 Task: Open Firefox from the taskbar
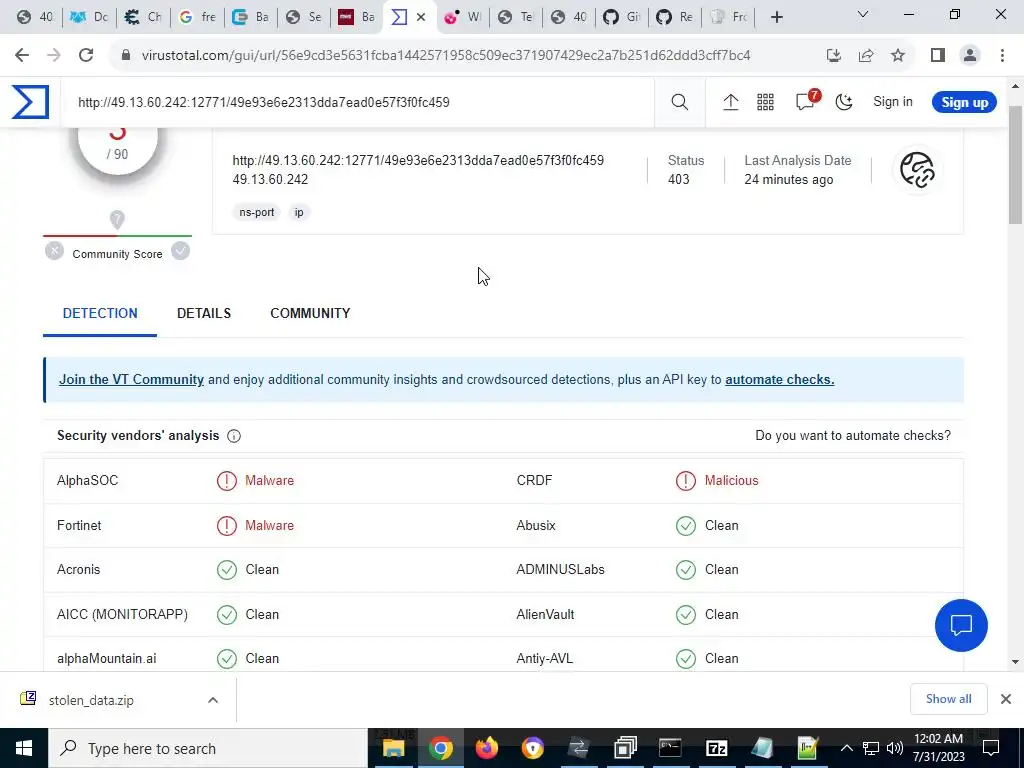[487, 748]
